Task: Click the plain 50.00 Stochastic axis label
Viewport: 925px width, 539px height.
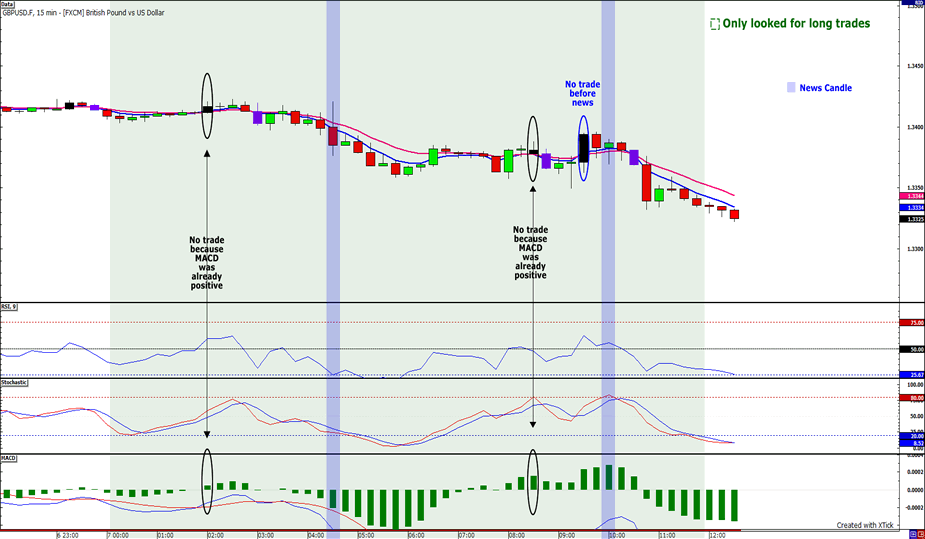Action: 916,416
